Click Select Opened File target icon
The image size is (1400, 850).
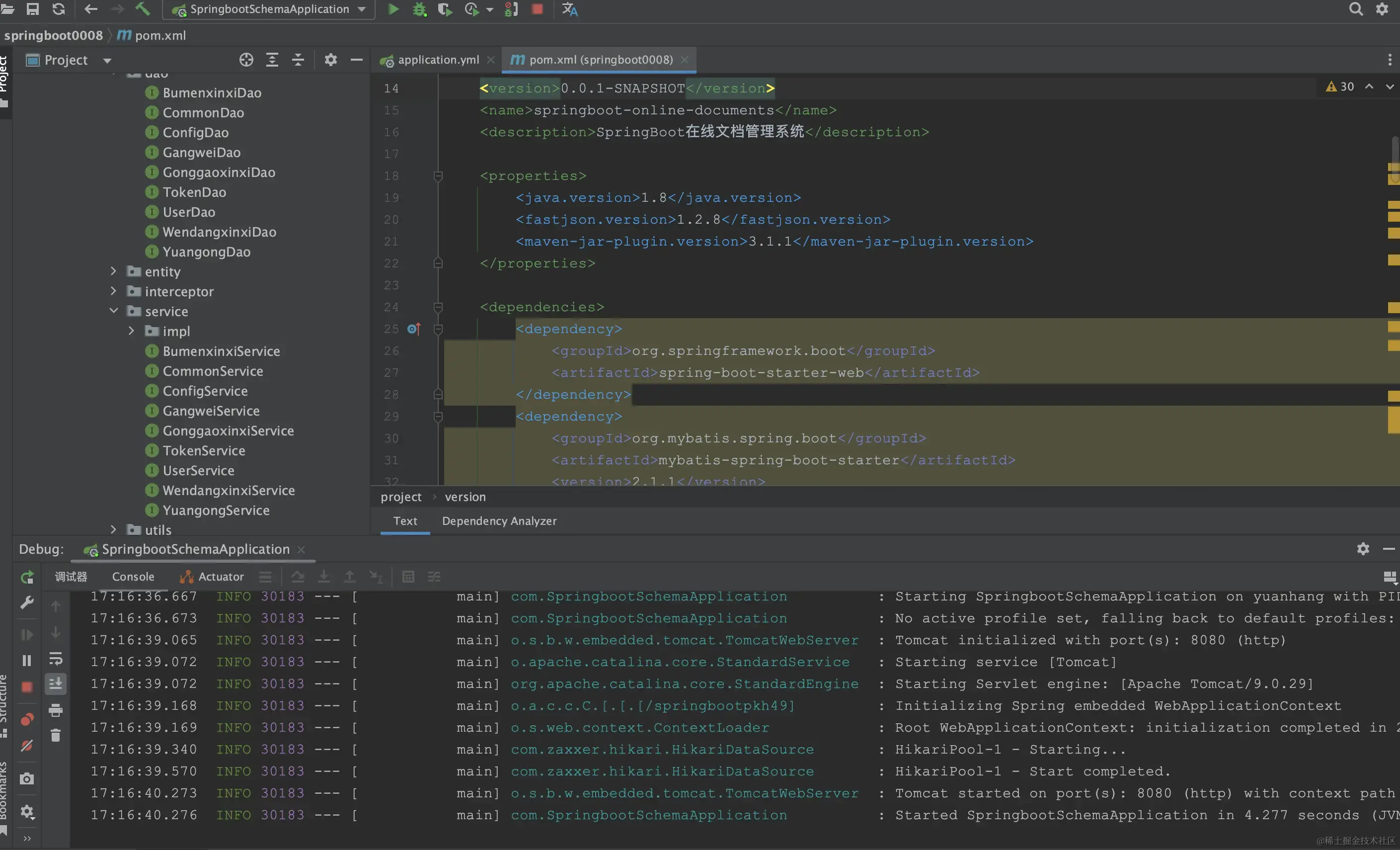246,60
